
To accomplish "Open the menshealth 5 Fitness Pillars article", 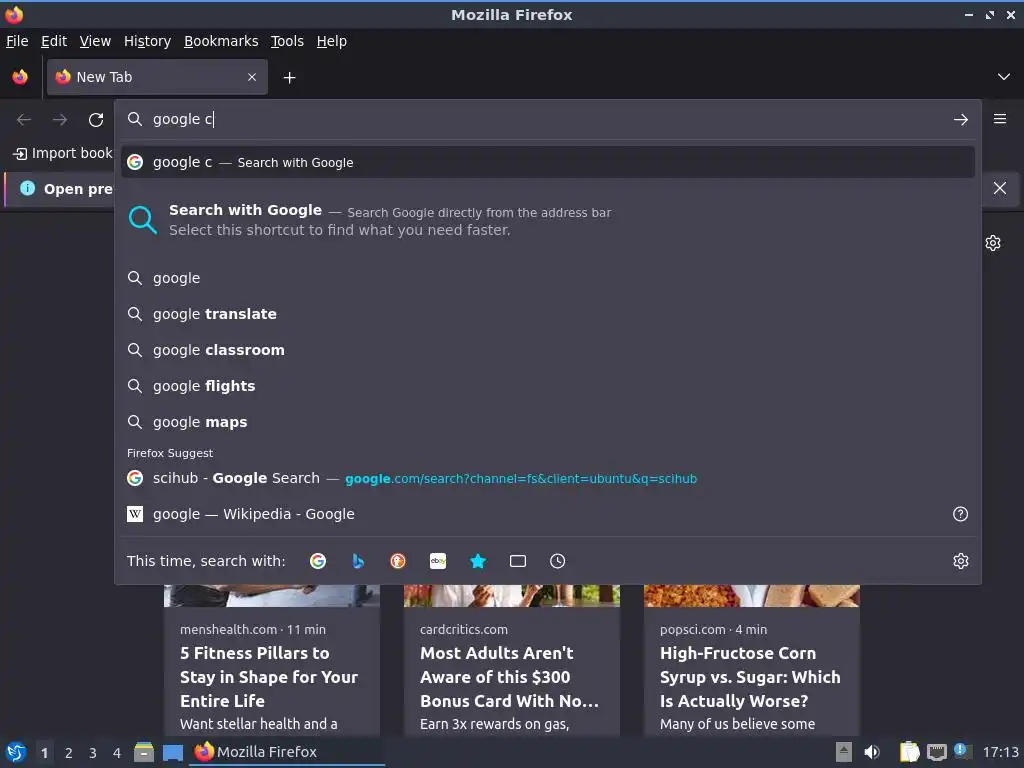I will (x=269, y=677).
